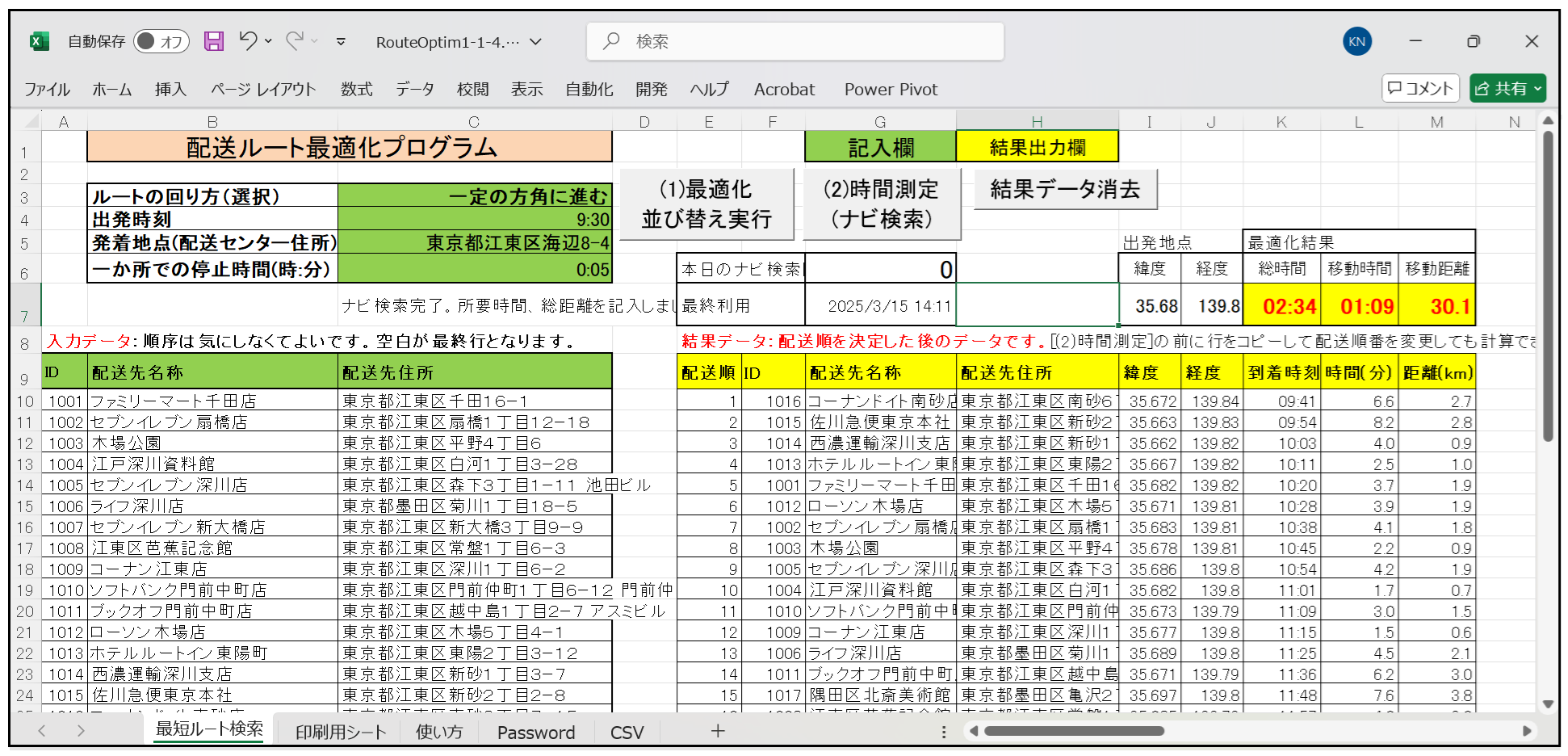The height and width of the screenshot is (756, 1568).
Task: Open the Power Pivot ribbon tab
Action: click(x=891, y=90)
